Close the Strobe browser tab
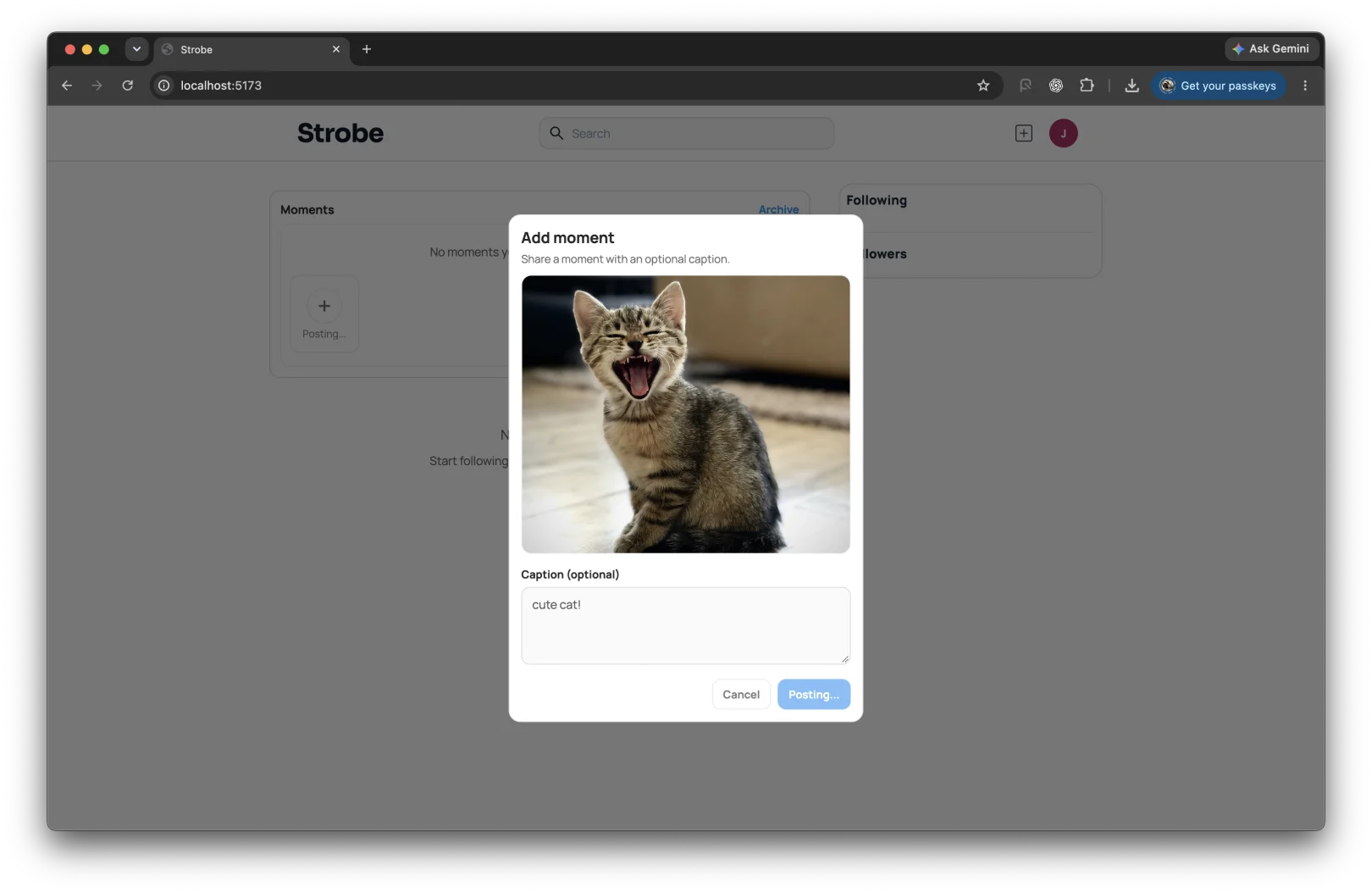This screenshot has height=893, width=1372. click(336, 49)
